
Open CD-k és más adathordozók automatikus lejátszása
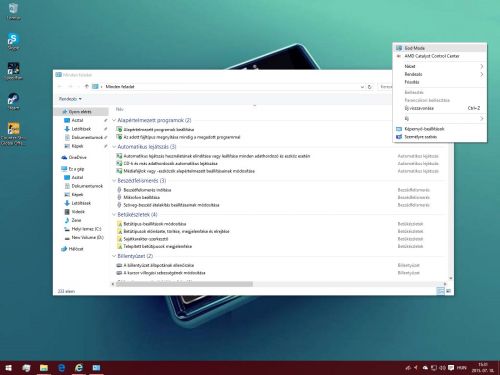click(x=171, y=163)
